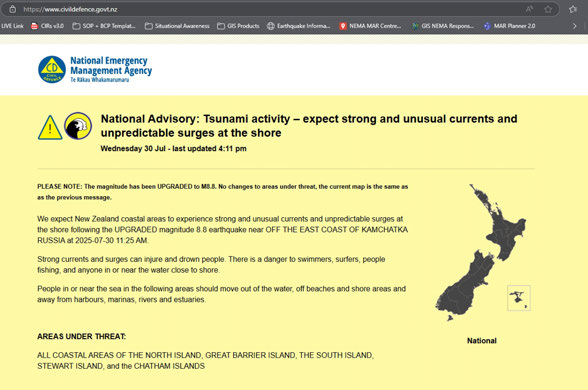Open the Read Aloud icon in address bar
Screen dimensions: 588x390
coord(529,9)
